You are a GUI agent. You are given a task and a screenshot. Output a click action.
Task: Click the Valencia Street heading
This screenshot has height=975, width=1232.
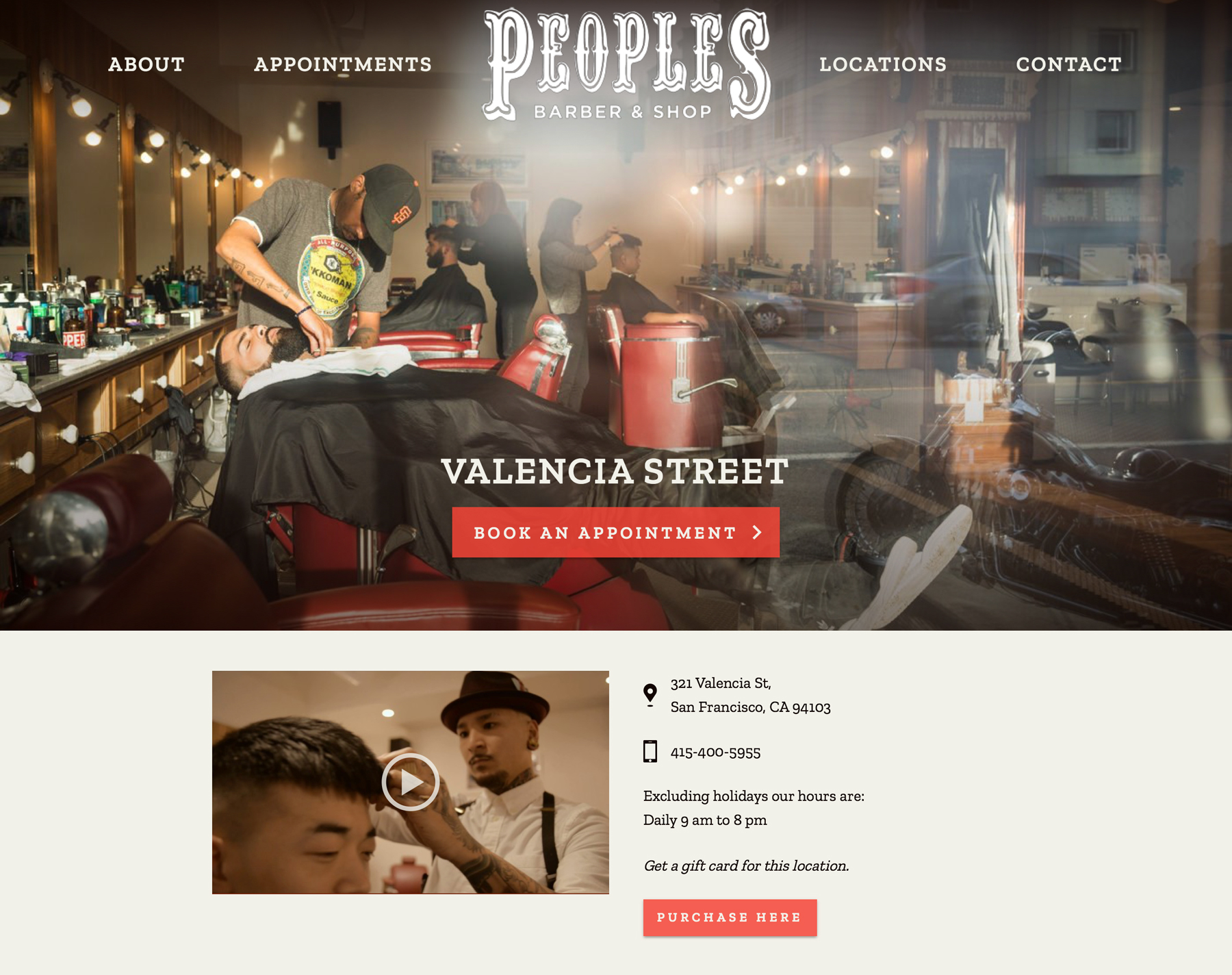tap(615, 471)
